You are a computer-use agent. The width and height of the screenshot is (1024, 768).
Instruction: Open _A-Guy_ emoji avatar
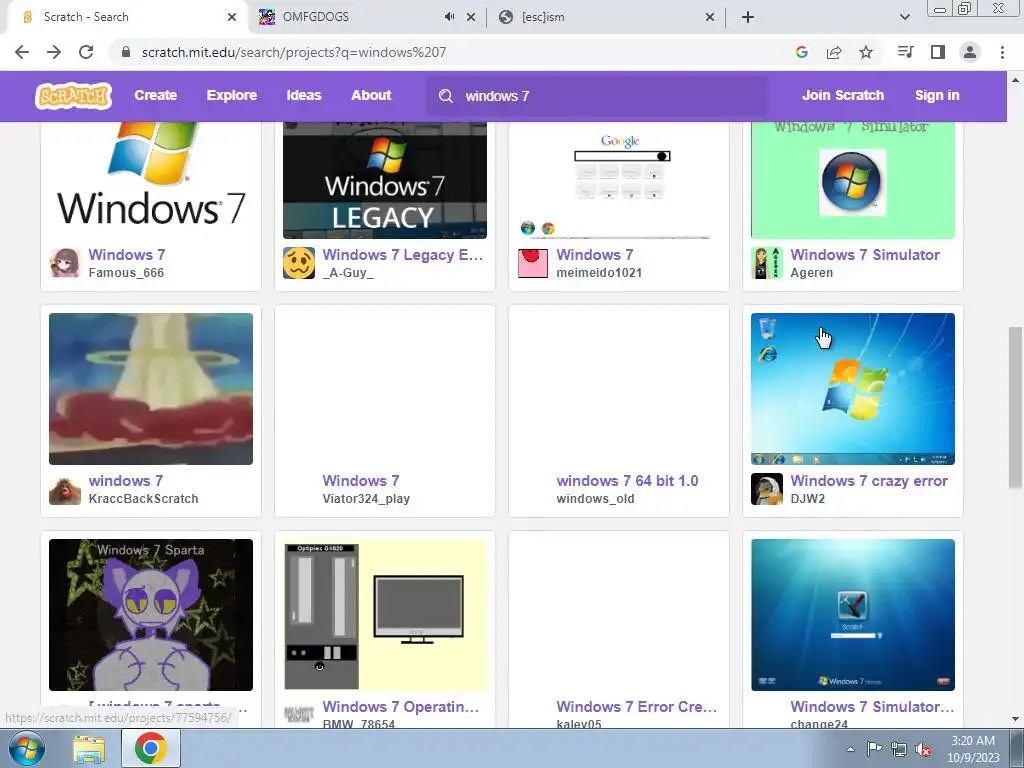(x=299, y=263)
